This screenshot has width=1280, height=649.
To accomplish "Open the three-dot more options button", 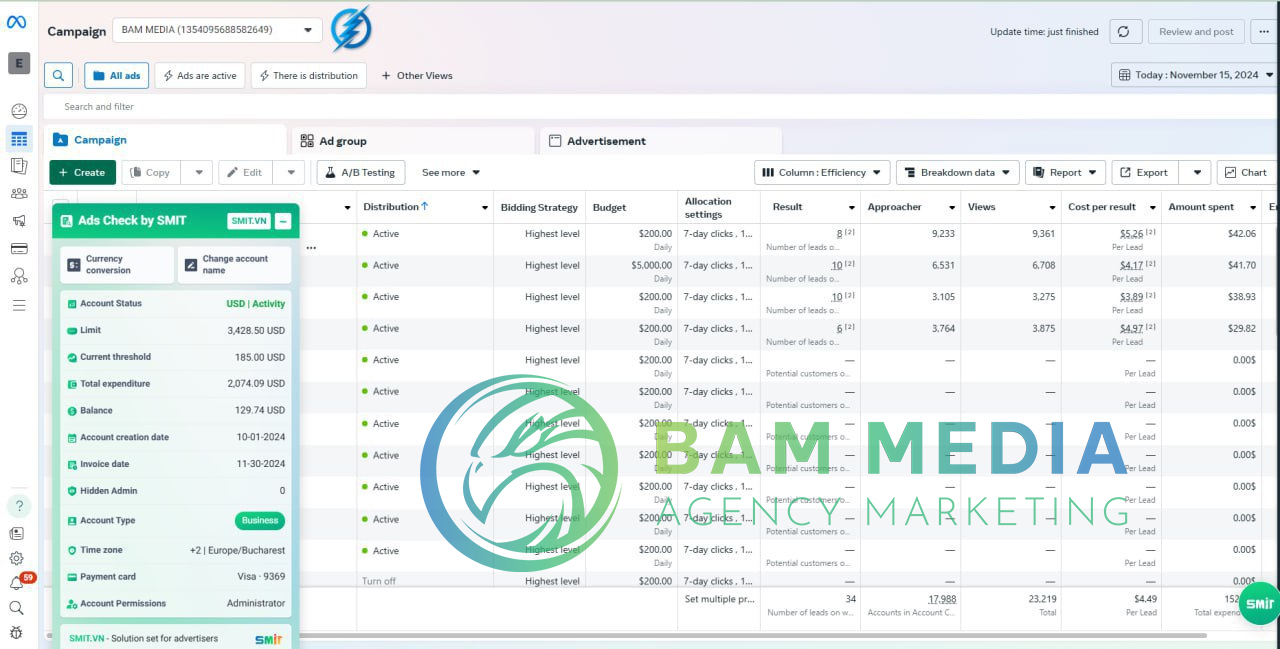I will coord(1264,32).
